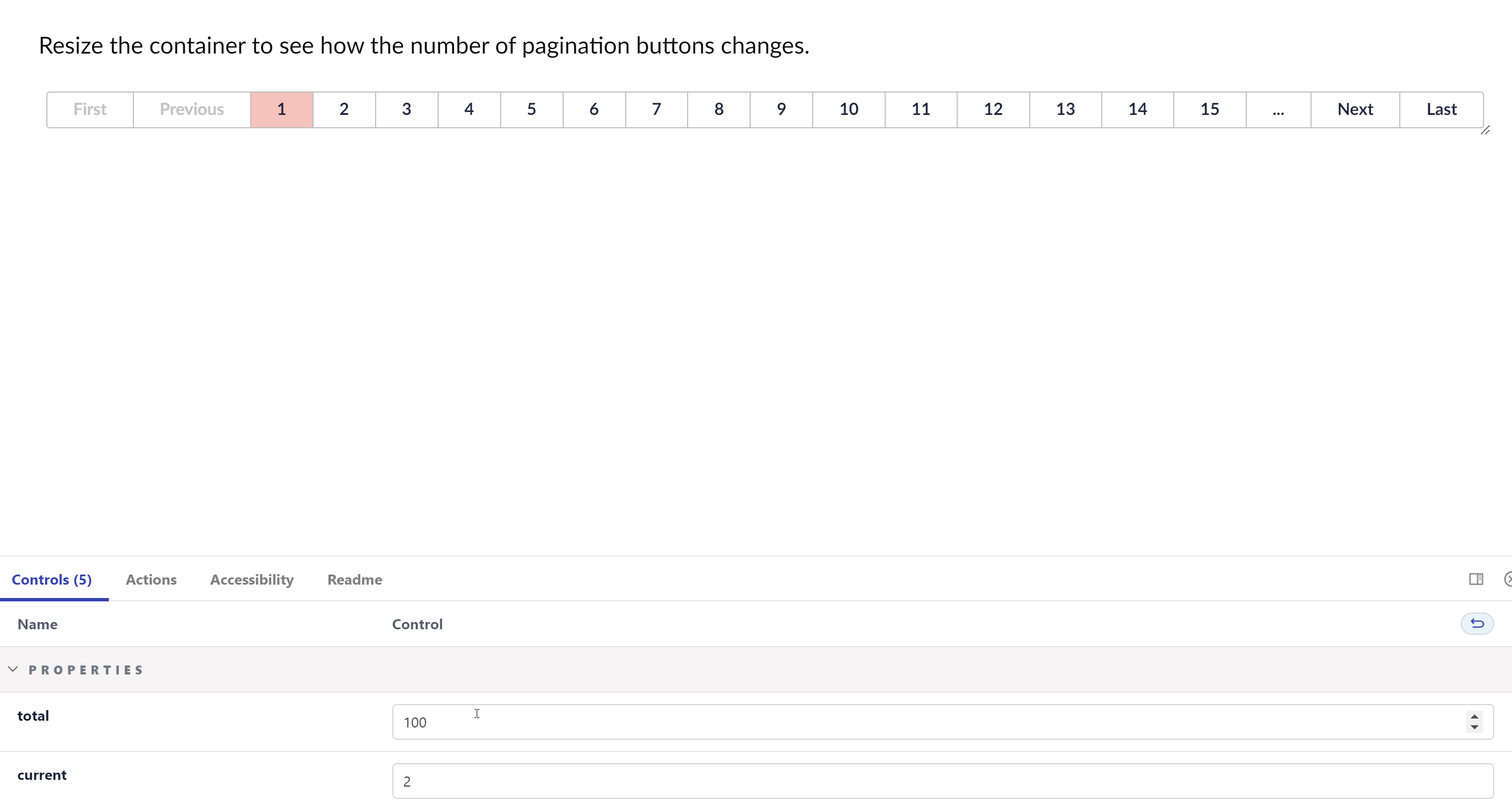Switch to the Actions tab

151,580
